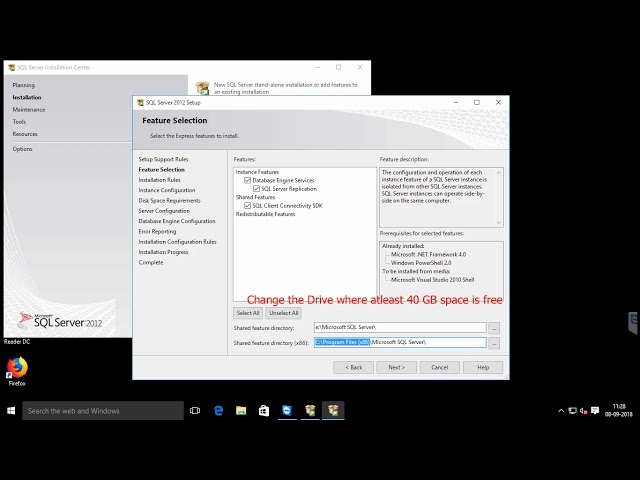Viewport: 640px width, 480px height.
Task: Select Installation in Installation Center
Action: pos(27,98)
